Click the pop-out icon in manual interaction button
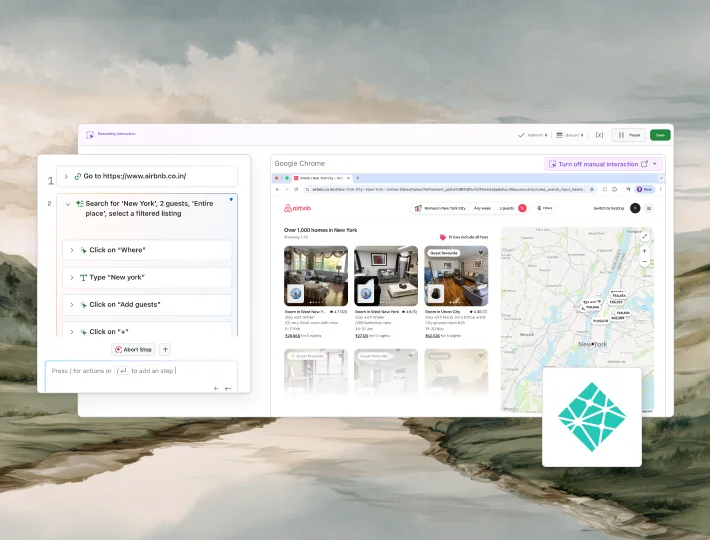The width and height of the screenshot is (710, 540). [x=644, y=164]
